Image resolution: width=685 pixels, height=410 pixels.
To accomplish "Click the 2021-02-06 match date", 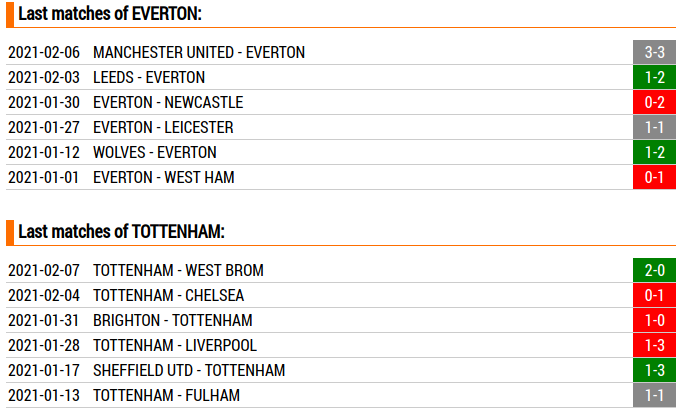I will tap(44, 52).
